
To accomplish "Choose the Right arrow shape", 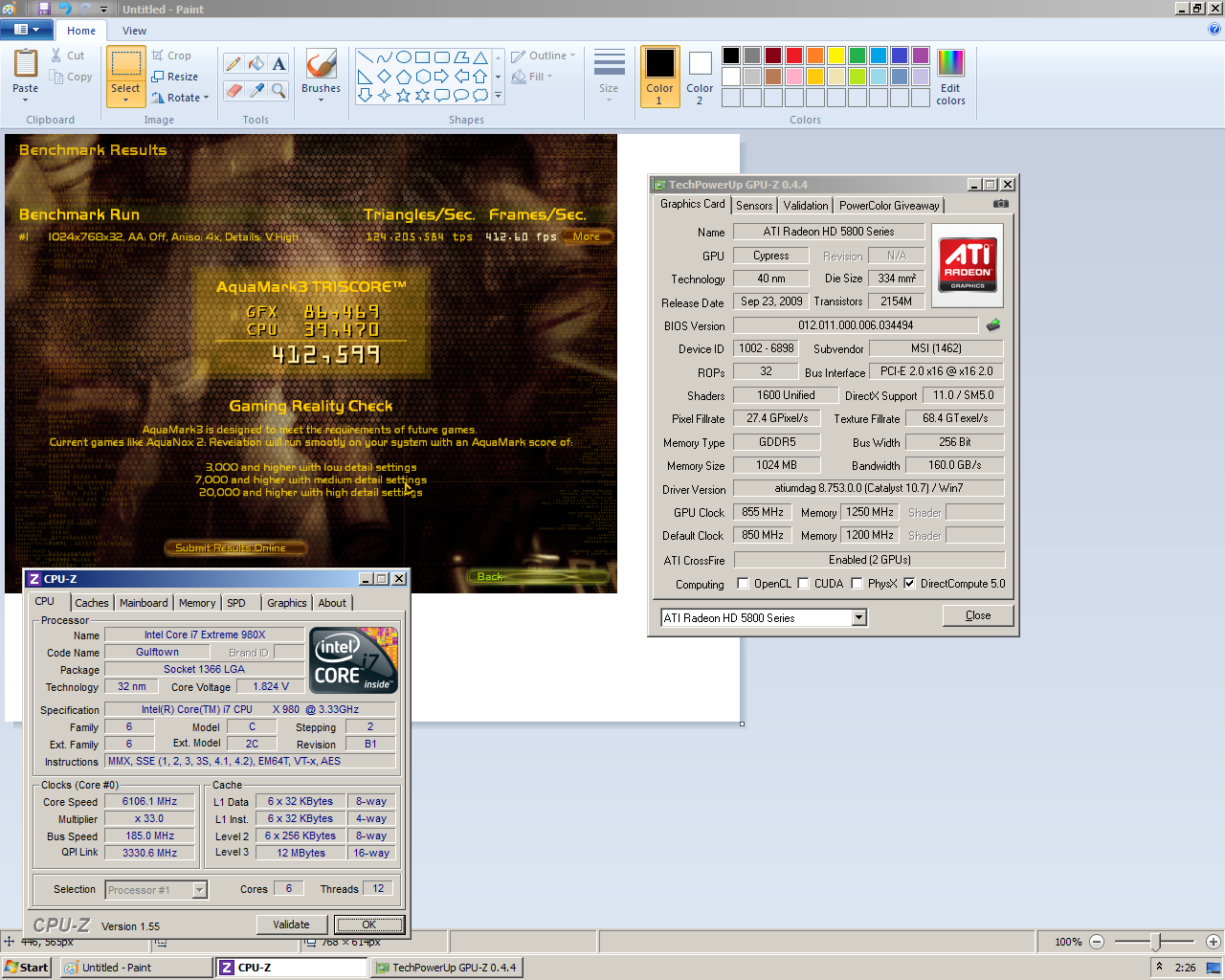I will (x=442, y=77).
